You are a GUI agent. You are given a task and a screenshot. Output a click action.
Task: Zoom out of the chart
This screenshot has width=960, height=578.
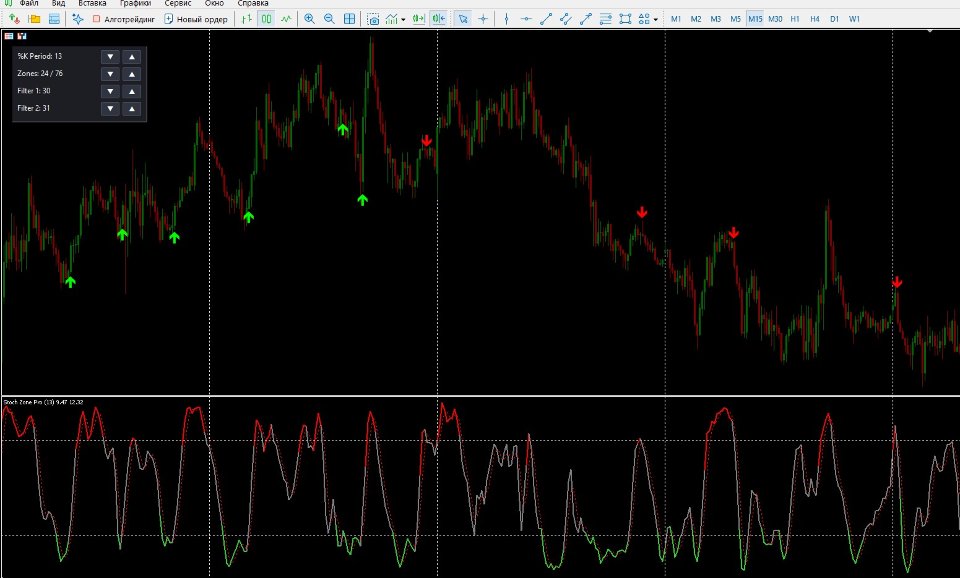[x=329, y=19]
